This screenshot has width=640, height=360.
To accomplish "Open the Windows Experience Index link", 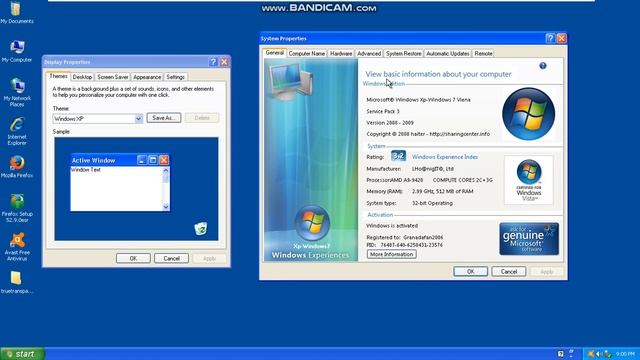I will point(444,157).
